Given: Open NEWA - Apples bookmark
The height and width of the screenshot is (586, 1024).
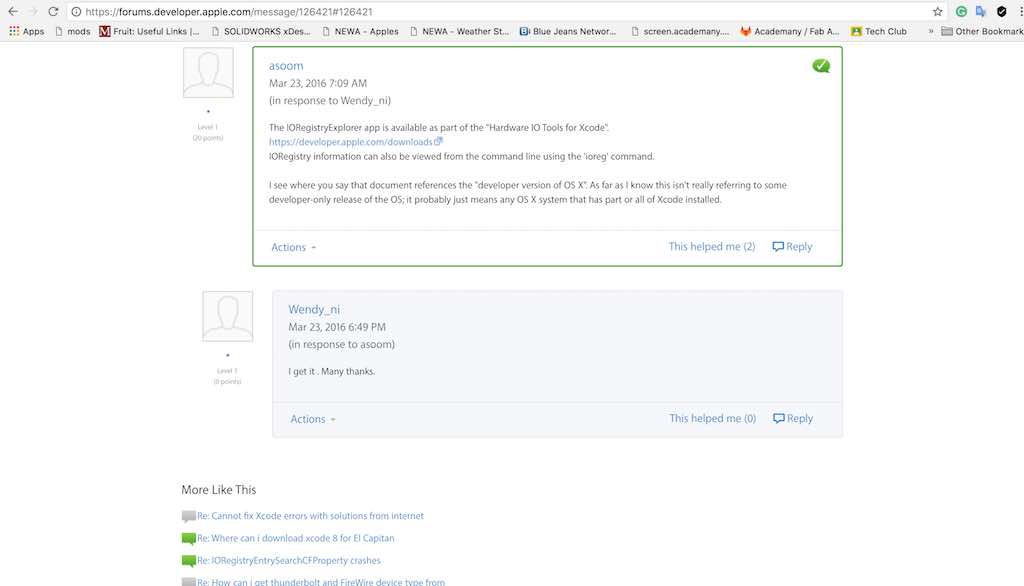Looking at the screenshot, I should click(360, 31).
